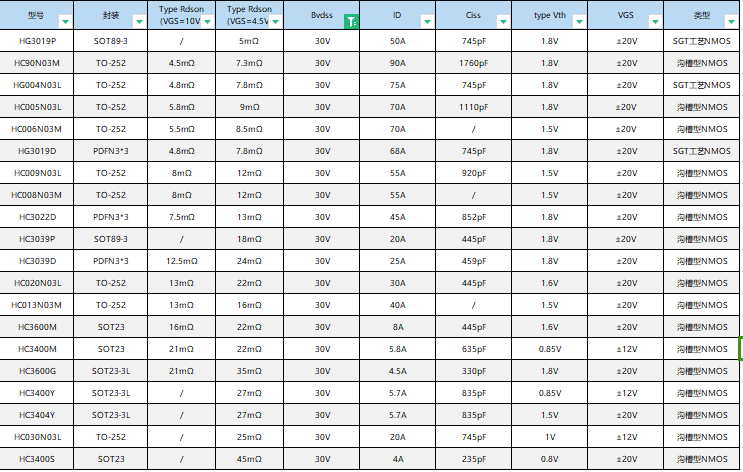Click the active Bvdss filter icon

[x=351, y=21]
